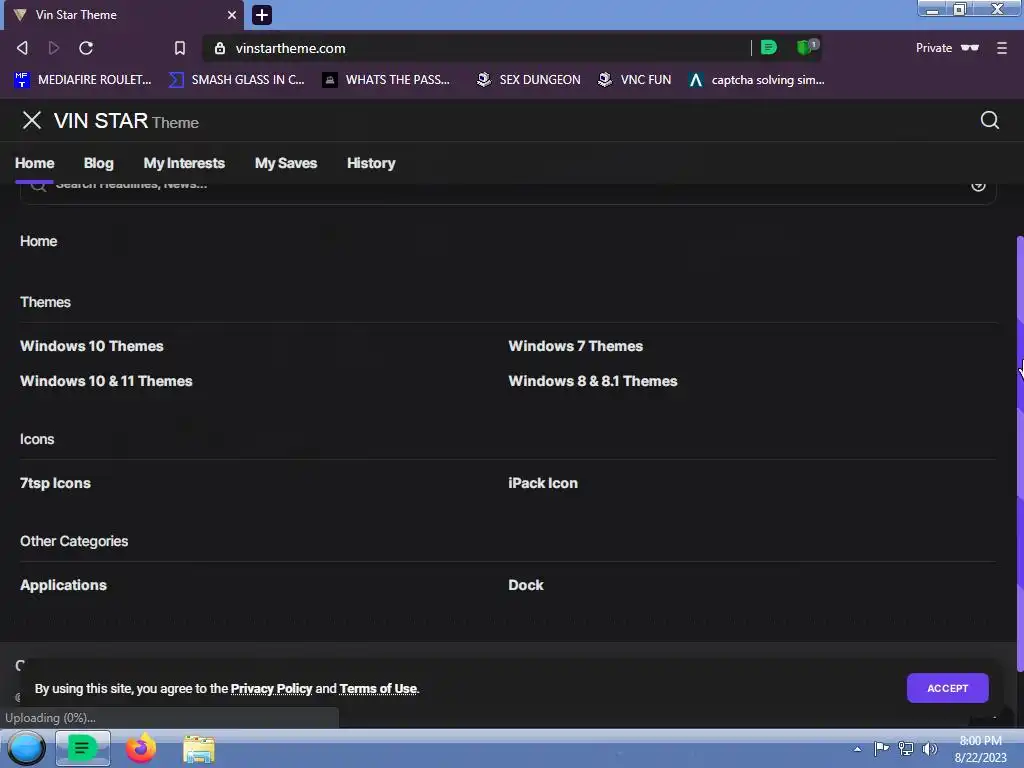Reload the page
Screen dimensions: 1024x768
click(x=86, y=48)
